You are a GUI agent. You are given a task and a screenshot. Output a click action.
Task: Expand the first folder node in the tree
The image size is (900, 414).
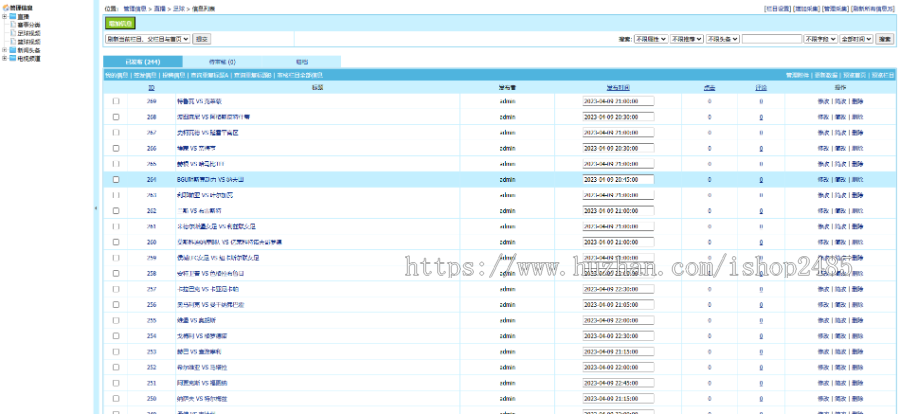(5, 17)
